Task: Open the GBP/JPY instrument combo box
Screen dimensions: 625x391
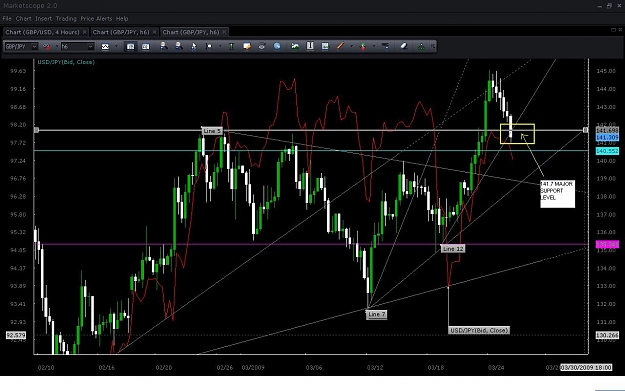Action: pos(21,47)
